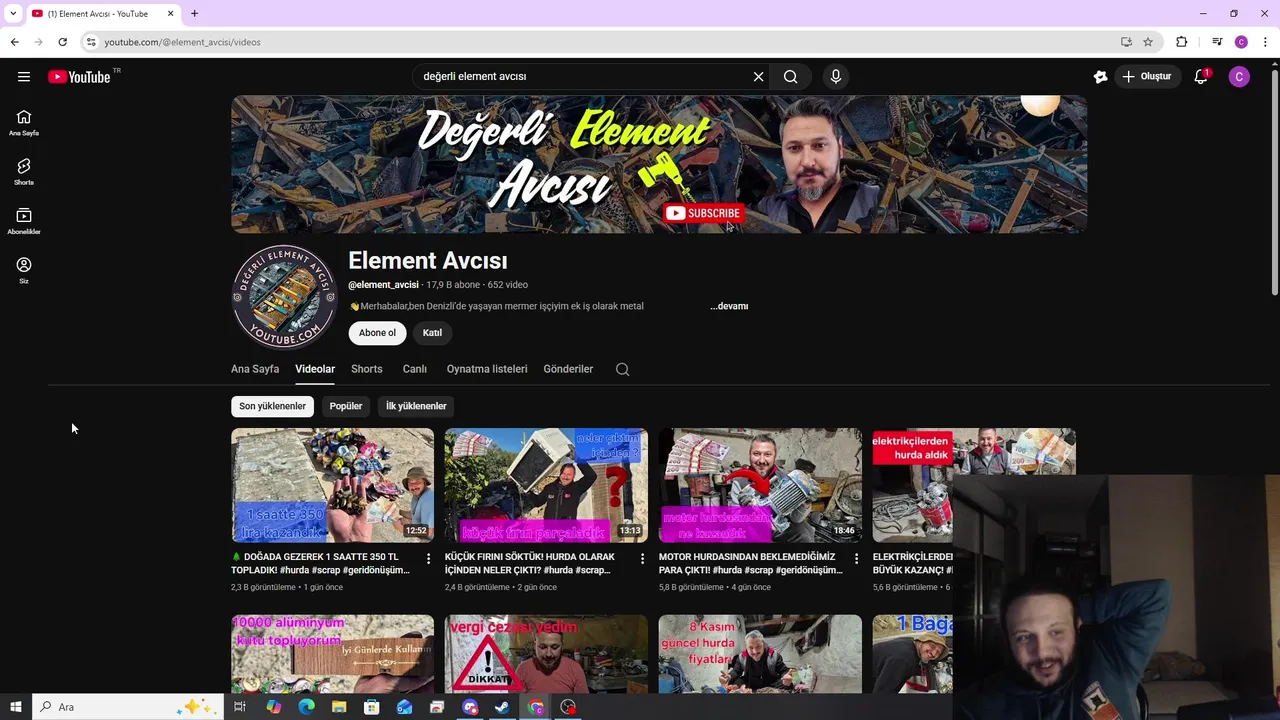Open the '10000 alüminyum kutu' video thumbnail

tap(333, 654)
